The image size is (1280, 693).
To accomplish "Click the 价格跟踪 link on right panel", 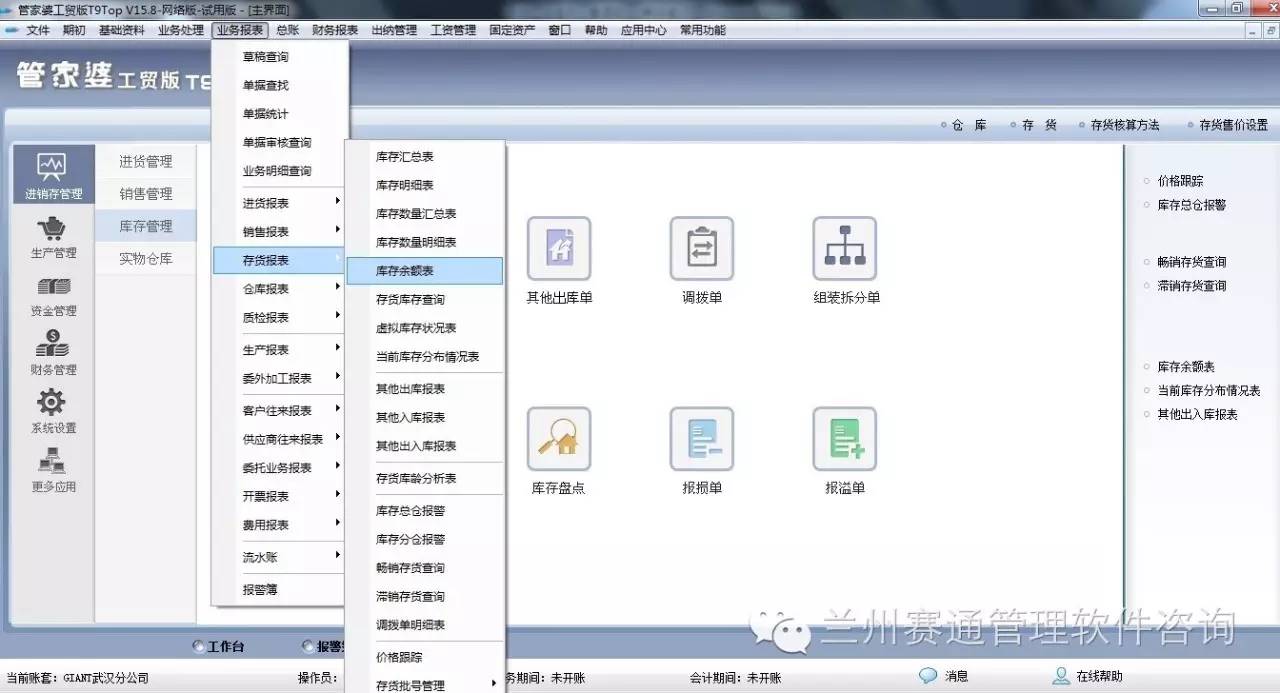I will (1180, 181).
